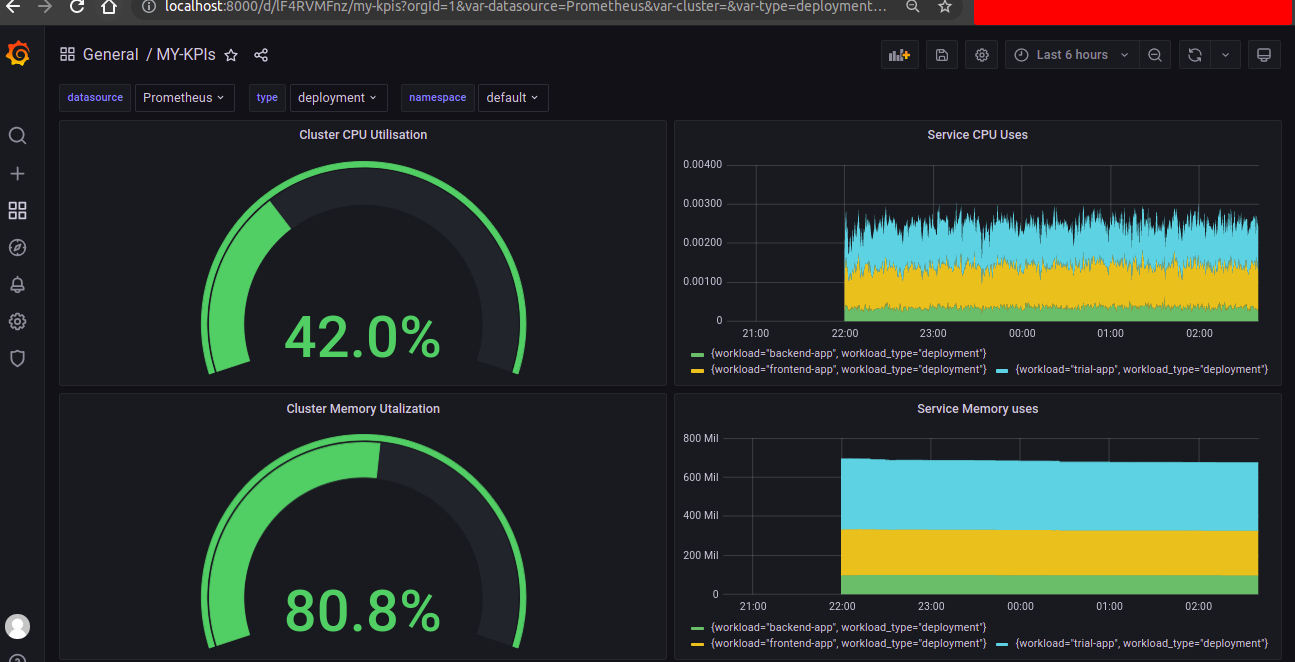Viewport: 1295px width, 662px height.
Task: Zoom out the time range
Action: [1155, 55]
